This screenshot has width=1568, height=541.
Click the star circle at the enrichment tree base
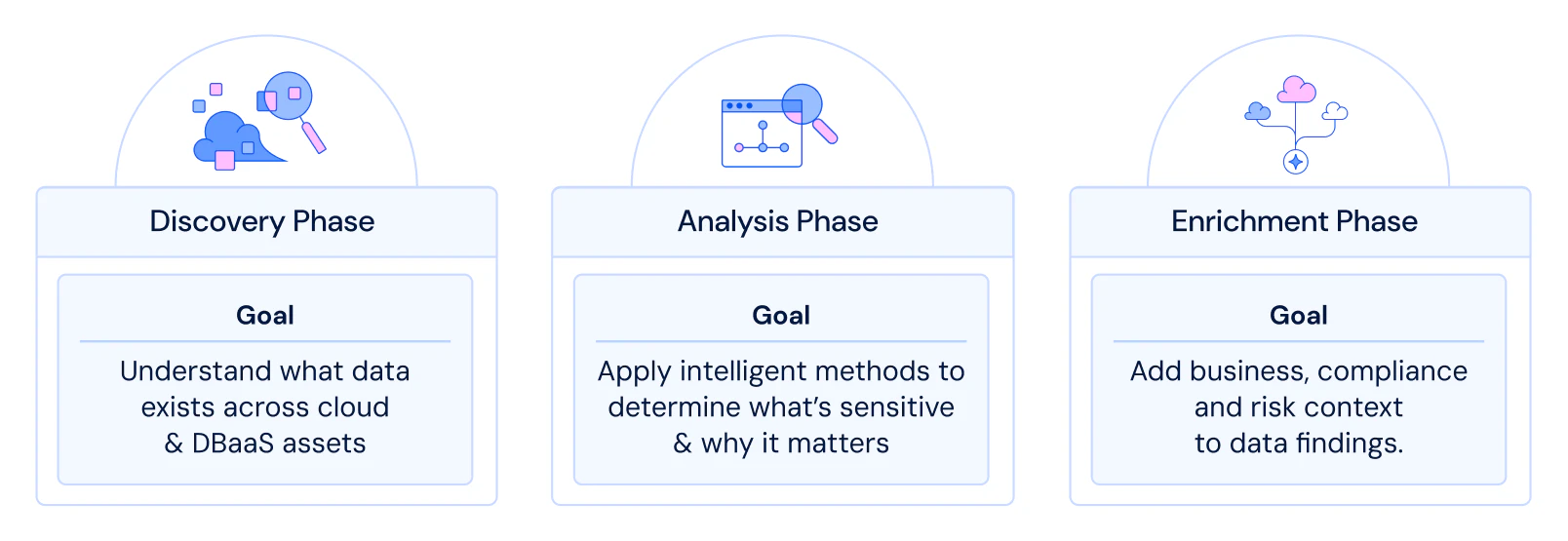click(1296, 162)
